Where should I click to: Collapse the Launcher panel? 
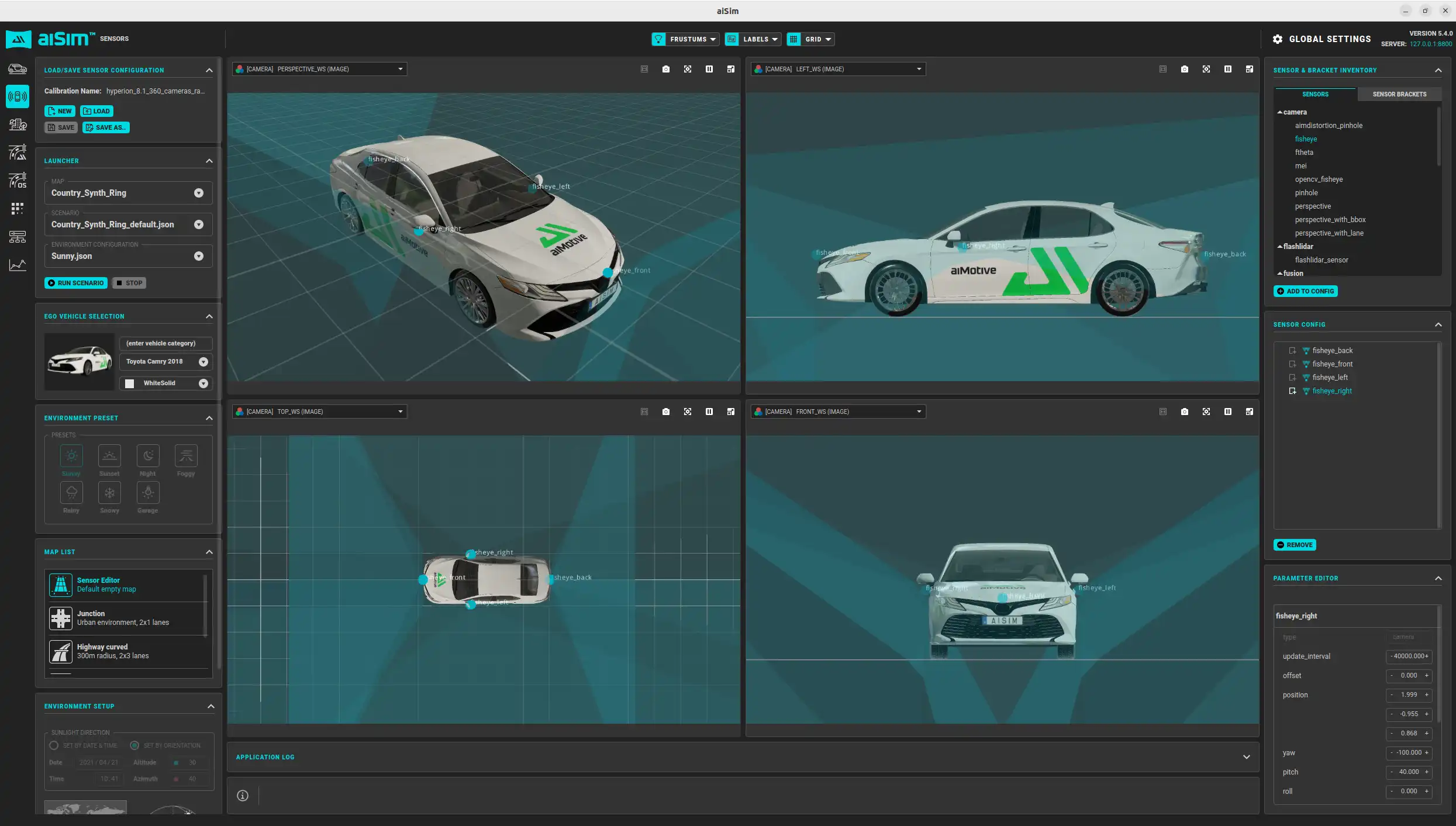209,161
